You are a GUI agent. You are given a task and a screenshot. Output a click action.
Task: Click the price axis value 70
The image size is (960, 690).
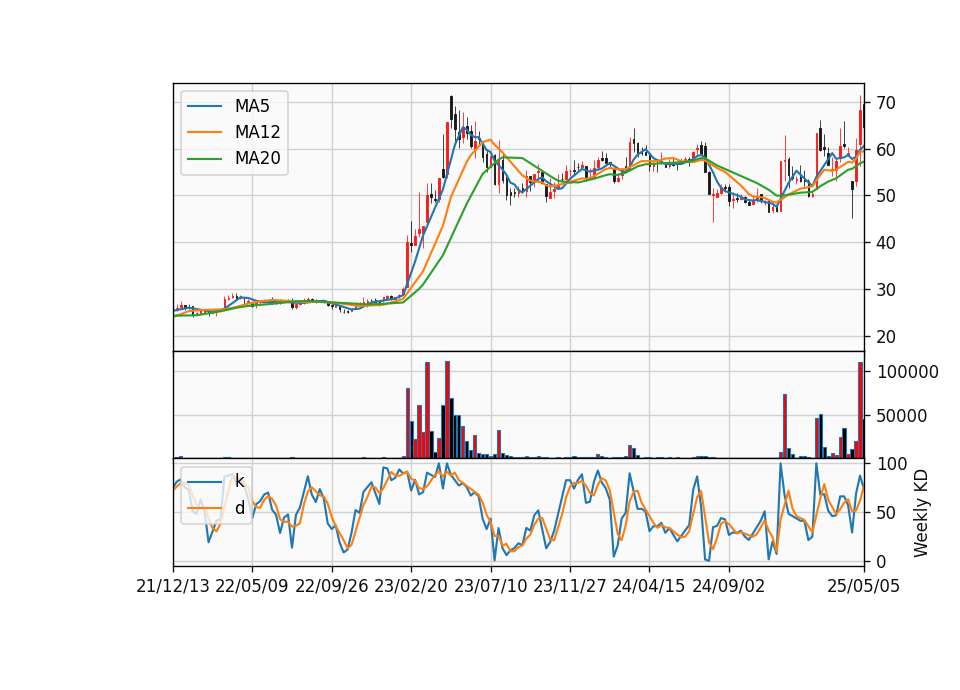pos(886,103)
